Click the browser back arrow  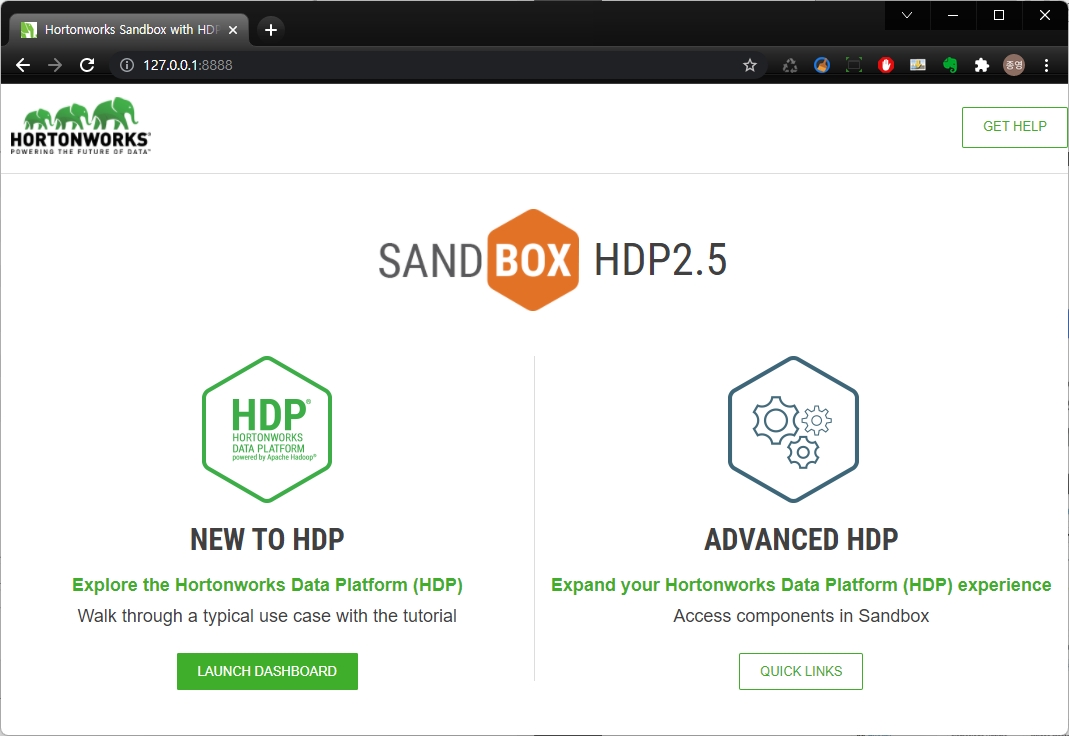pyautogui.click(x=23, y=65)
